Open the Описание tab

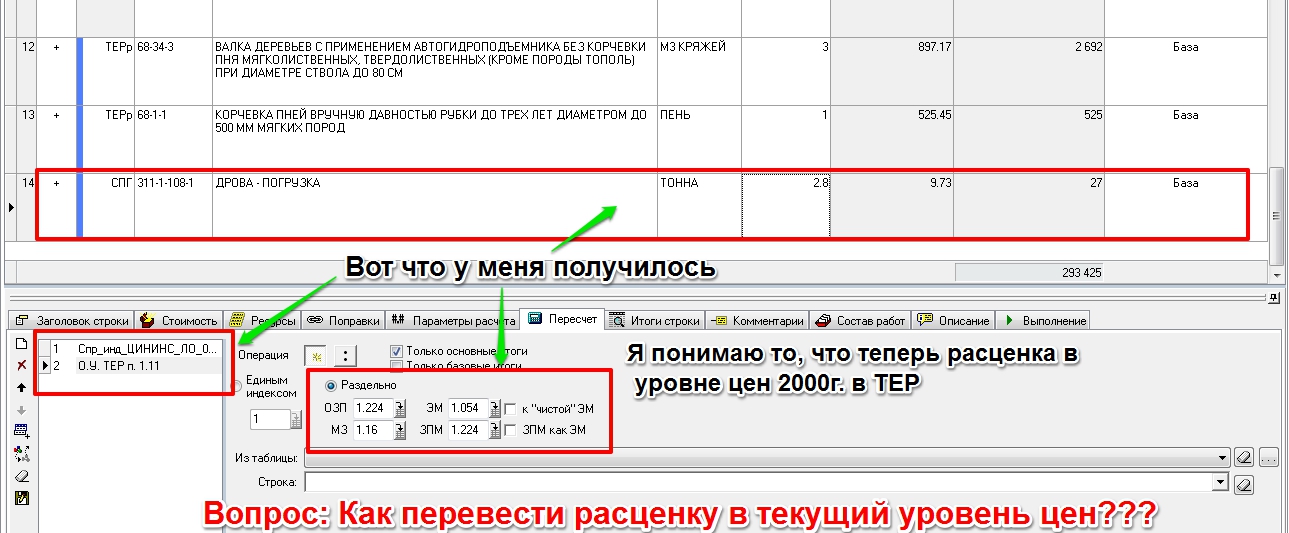(954, 321)
